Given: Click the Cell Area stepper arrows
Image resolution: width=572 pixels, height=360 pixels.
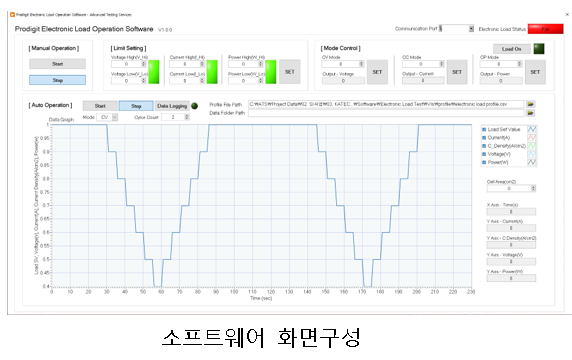Looking at the screenshot, I should point(533,188).
